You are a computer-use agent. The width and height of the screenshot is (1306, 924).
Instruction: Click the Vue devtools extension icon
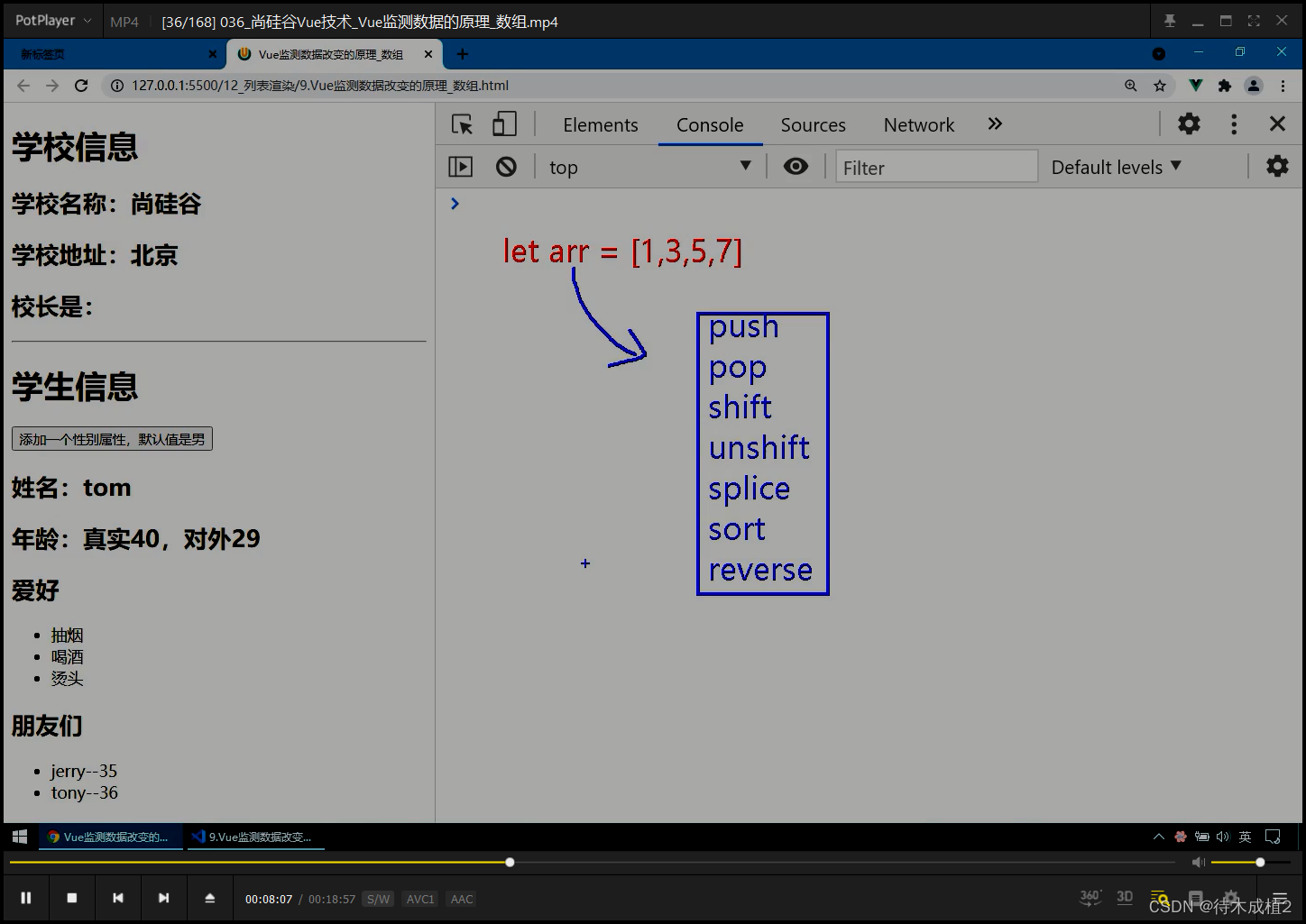point(1195,86)
